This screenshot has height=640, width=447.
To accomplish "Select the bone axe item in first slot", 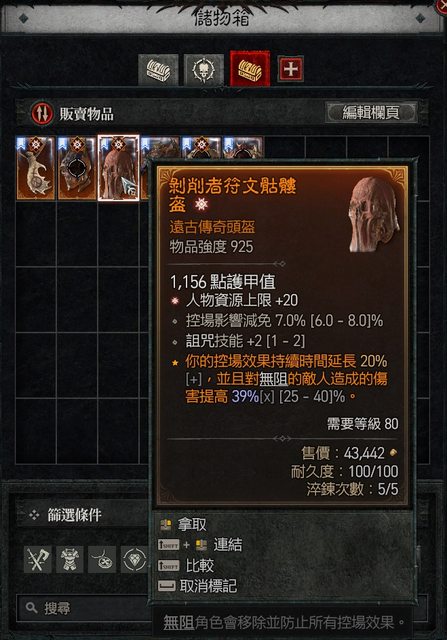I will click(36, 168).
